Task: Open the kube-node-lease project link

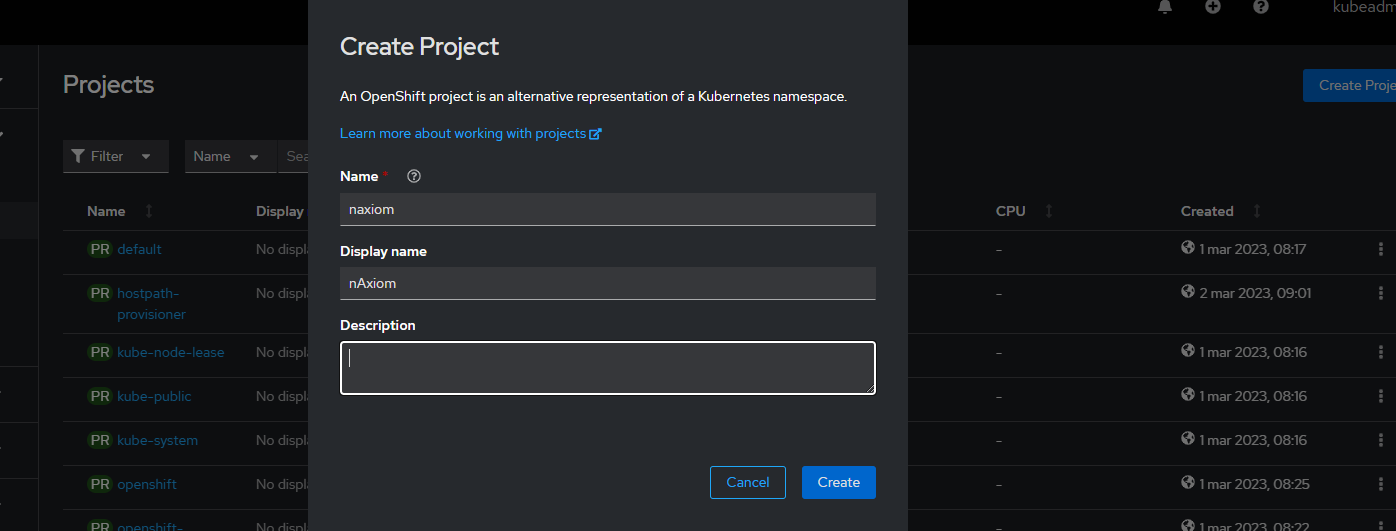Action: (x=171, y=352)
